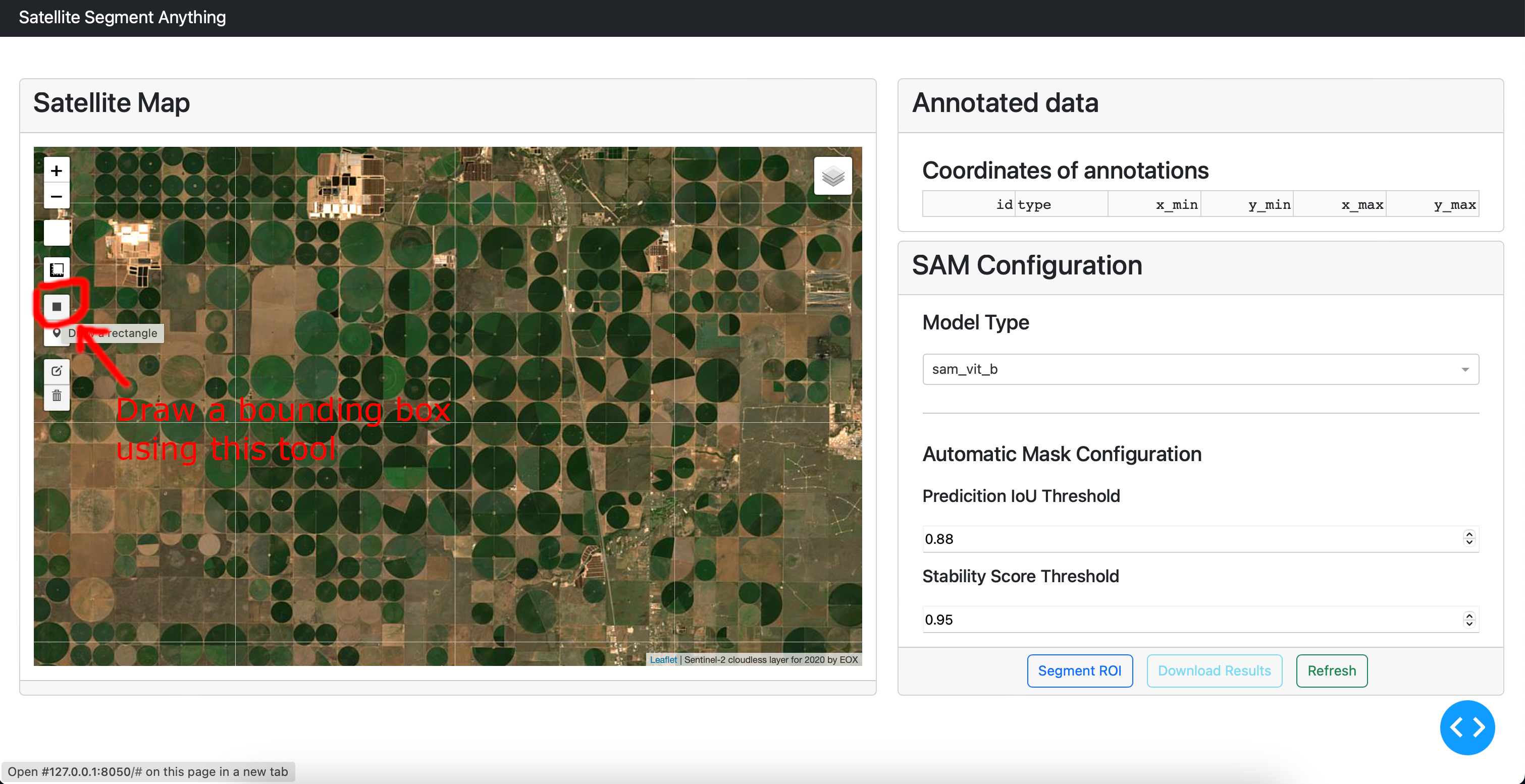
Task: Select the Edit layers icon
Action: click(58, 371)
